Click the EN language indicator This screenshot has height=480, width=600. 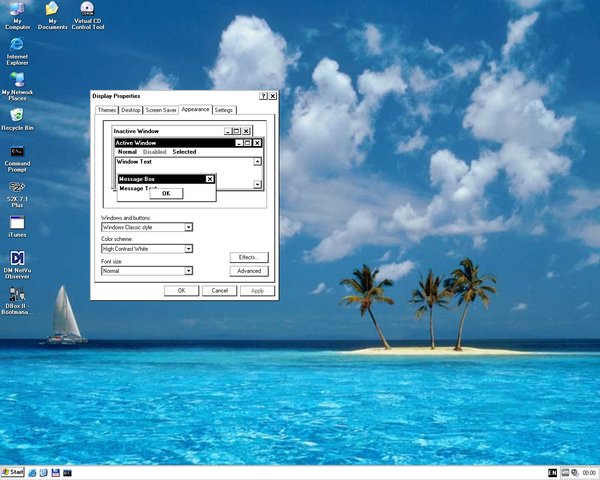coord(552,473)
